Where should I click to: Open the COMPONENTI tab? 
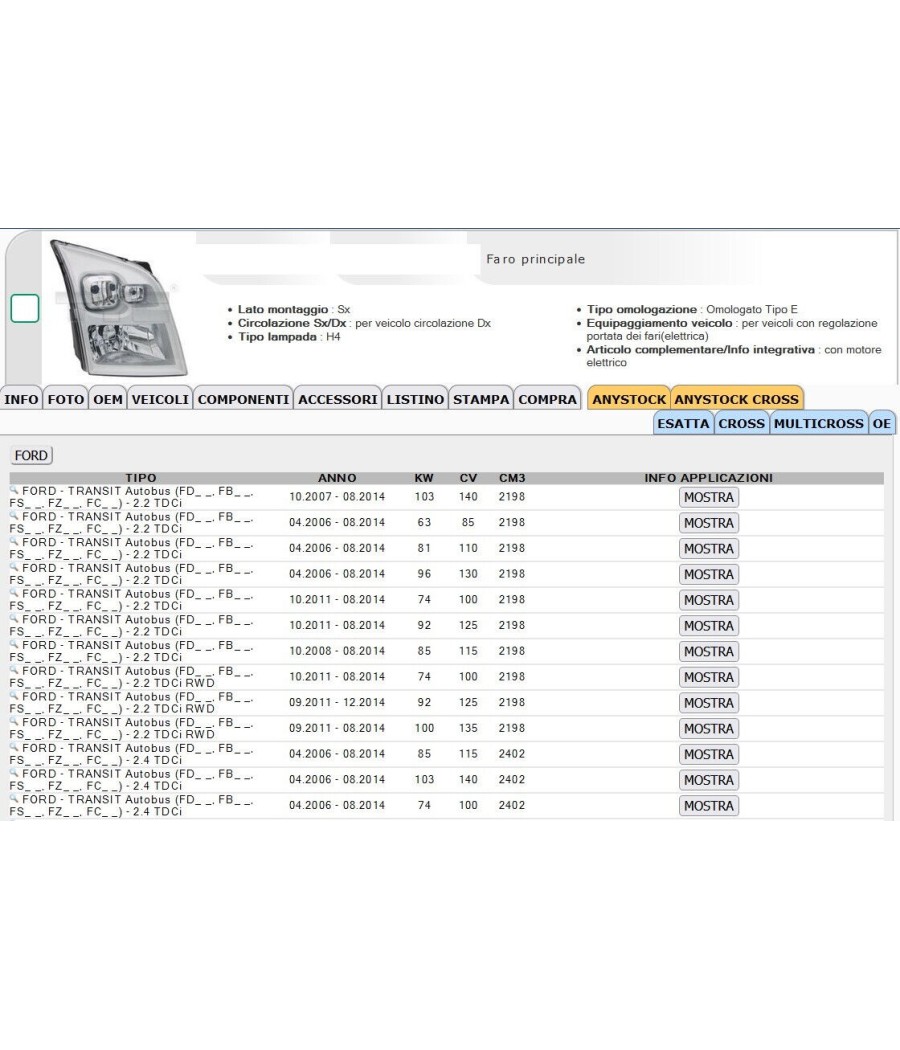pyautogui.click(x=244, y=400)
